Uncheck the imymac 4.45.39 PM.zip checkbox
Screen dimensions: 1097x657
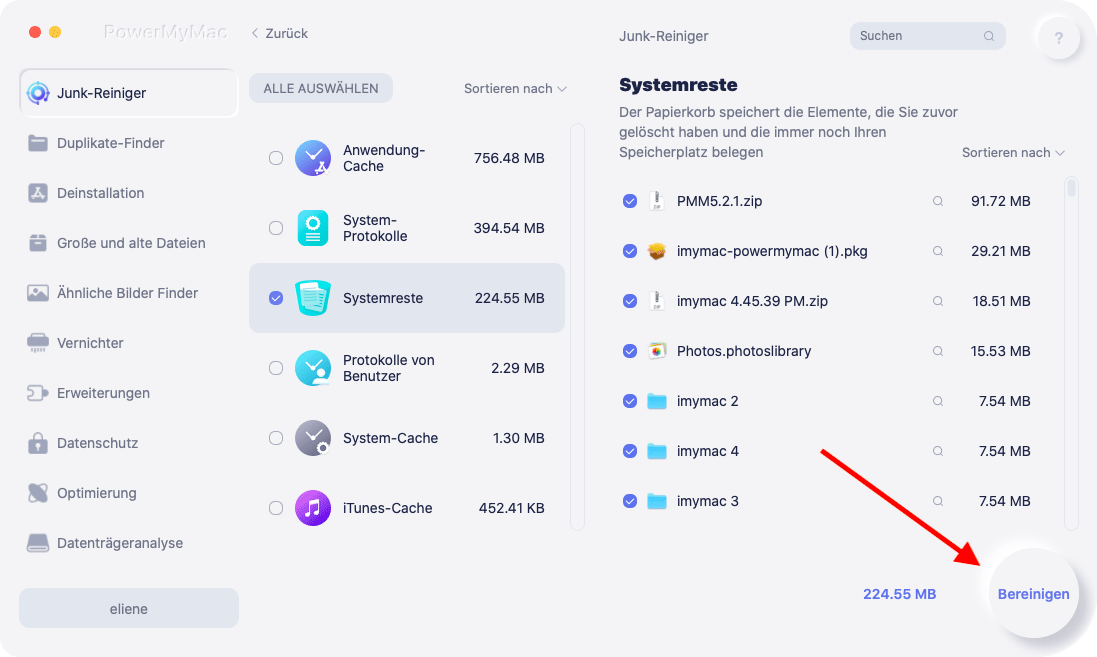[630, 302]
